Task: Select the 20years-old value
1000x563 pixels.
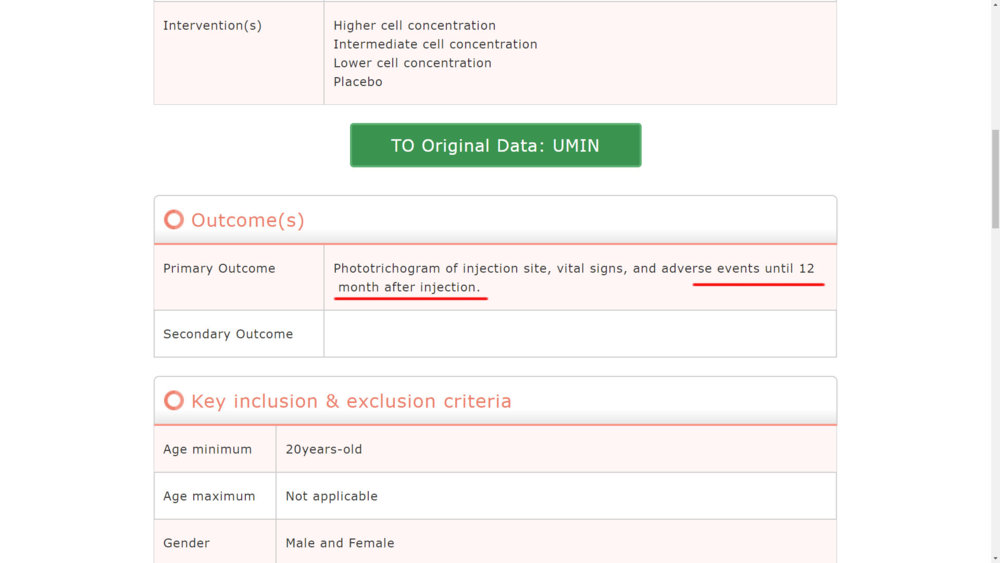Action: [324, 449]
